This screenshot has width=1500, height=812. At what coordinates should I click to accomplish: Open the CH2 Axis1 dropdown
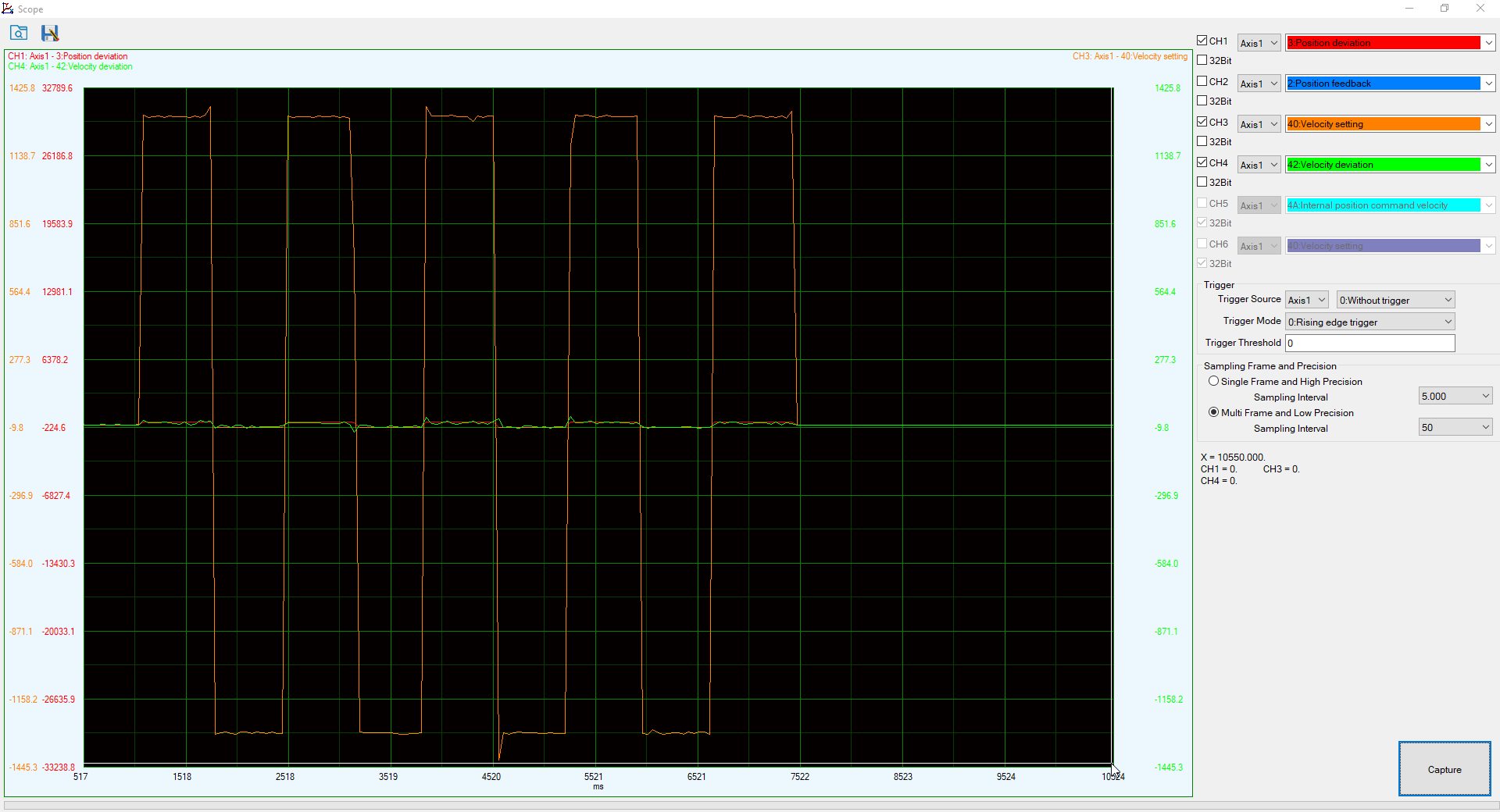click(x=1259, y=84)
